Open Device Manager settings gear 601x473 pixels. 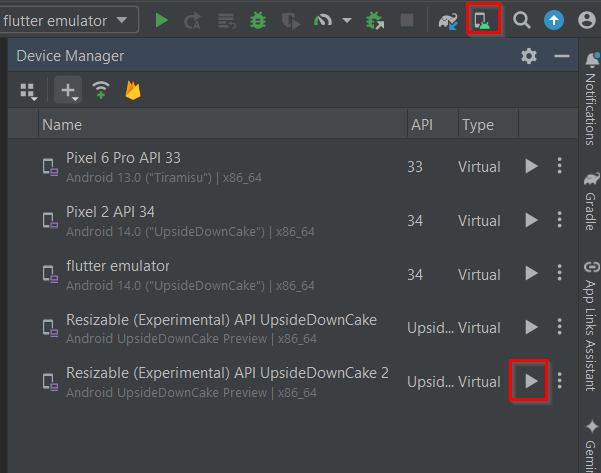[529, 56]
